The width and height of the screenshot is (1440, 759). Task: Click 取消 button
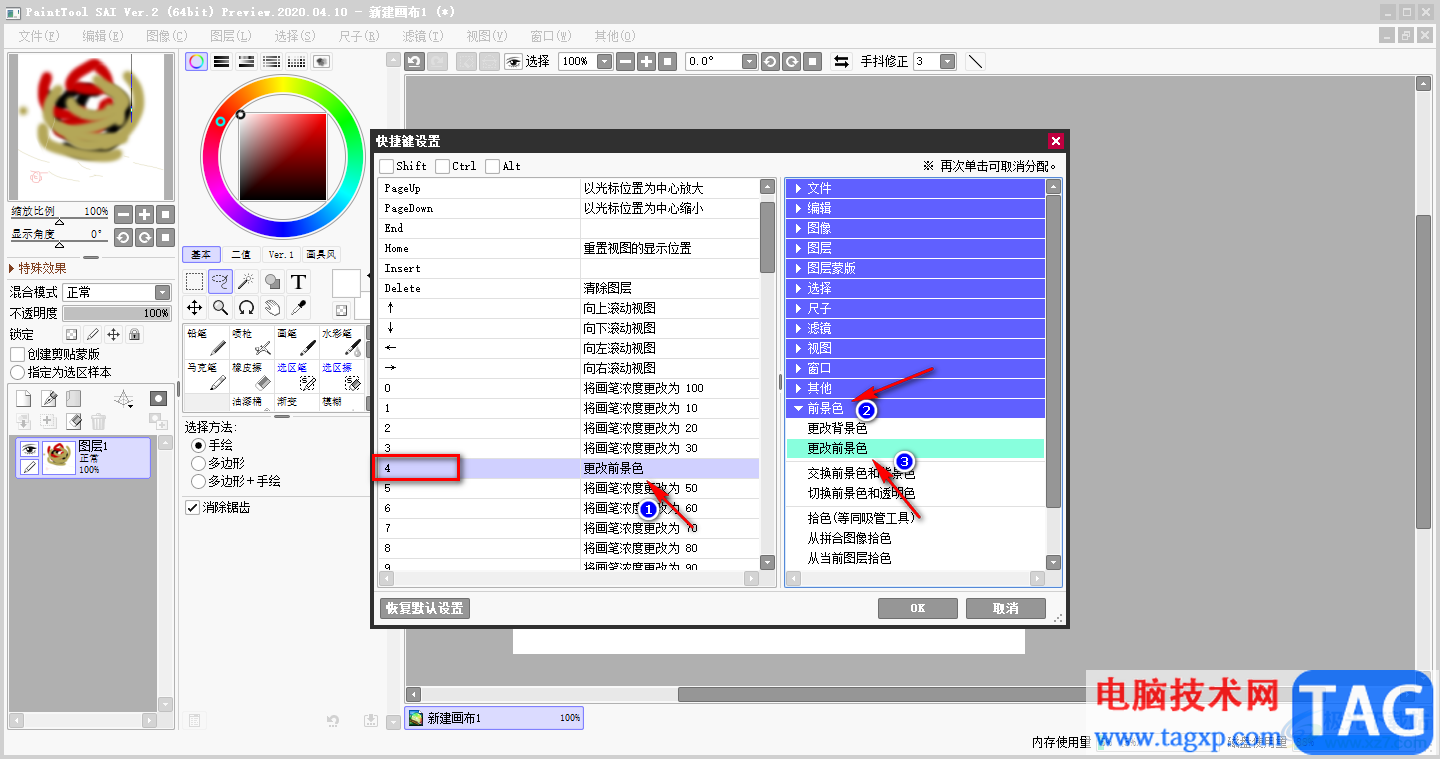coord(1006,608)
